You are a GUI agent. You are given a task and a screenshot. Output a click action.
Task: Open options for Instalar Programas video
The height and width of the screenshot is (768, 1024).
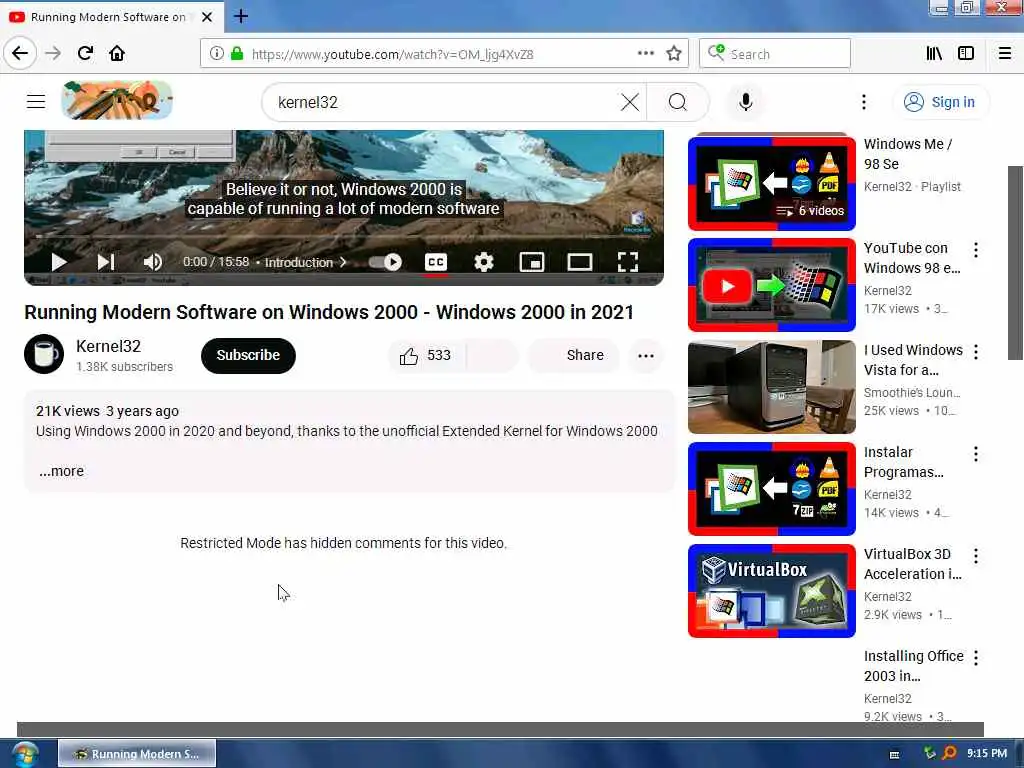coord(976,453)
